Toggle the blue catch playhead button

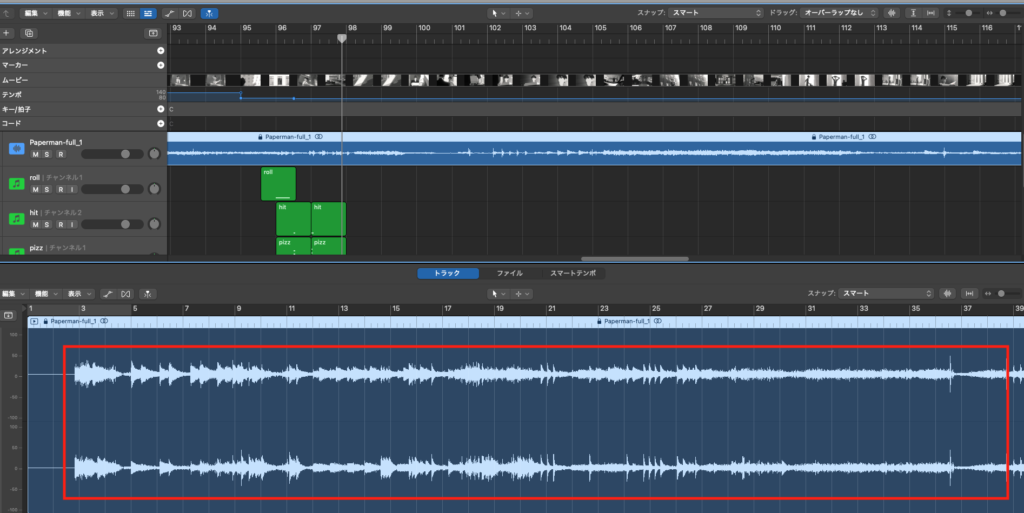210,13
